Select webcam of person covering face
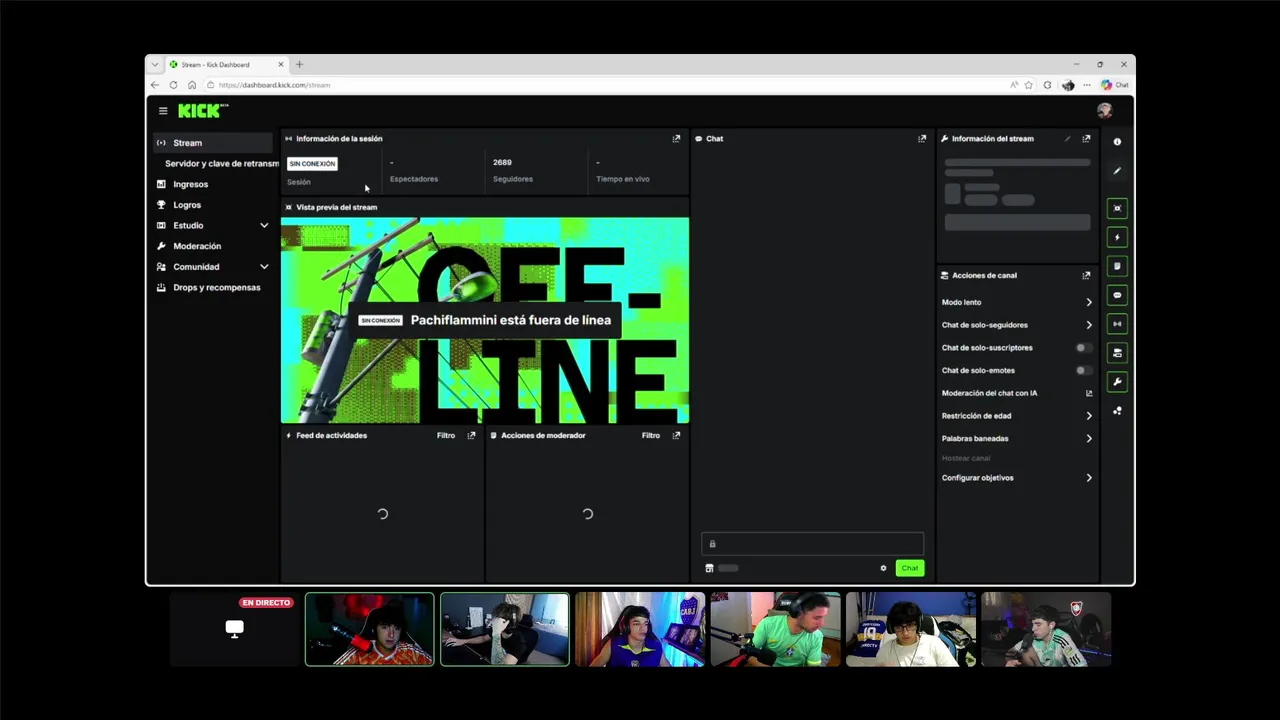The height and width of the screenshot is (720, 1280). pos(505,629)
